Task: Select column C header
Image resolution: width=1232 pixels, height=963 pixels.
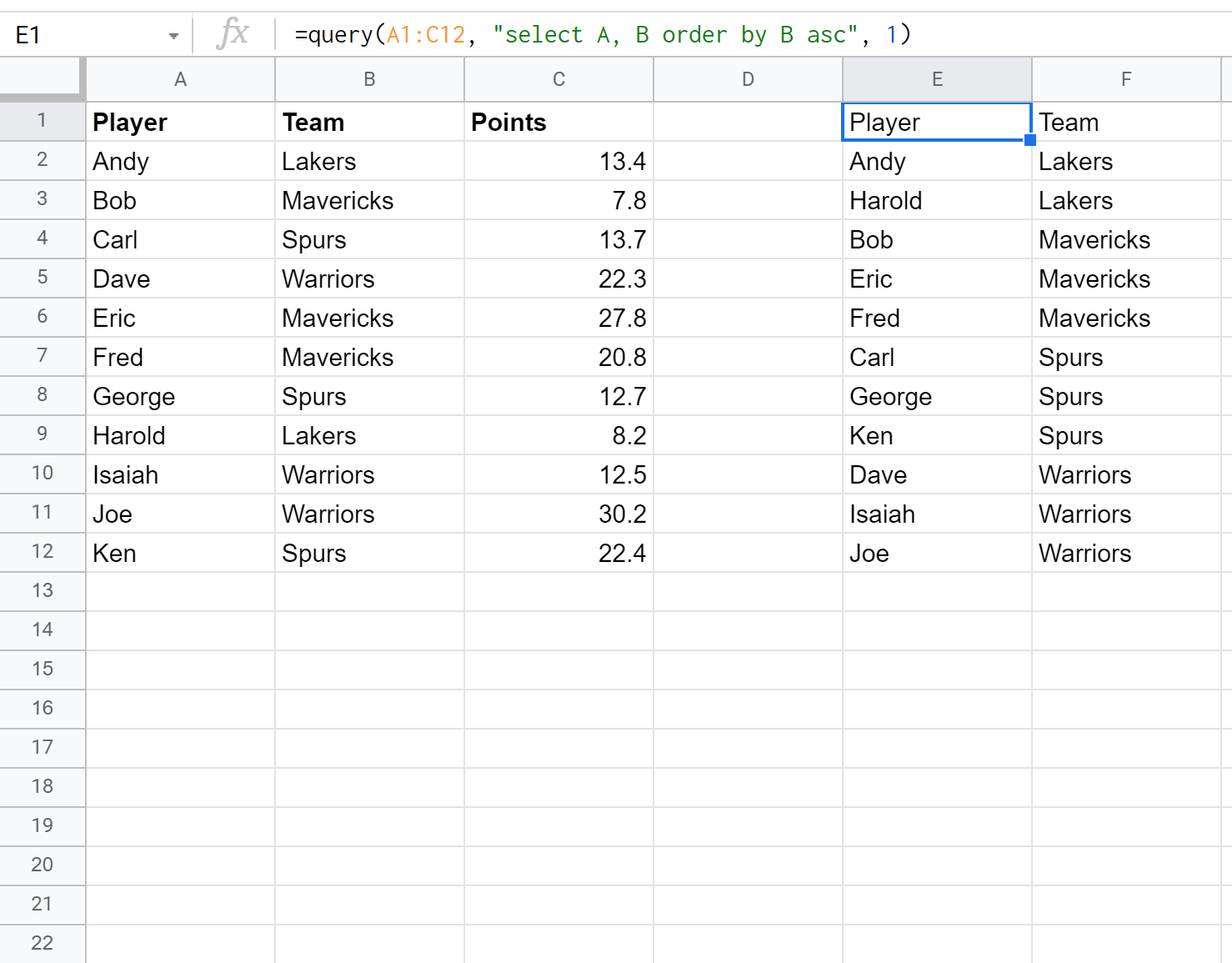Action: pos(558,79)
